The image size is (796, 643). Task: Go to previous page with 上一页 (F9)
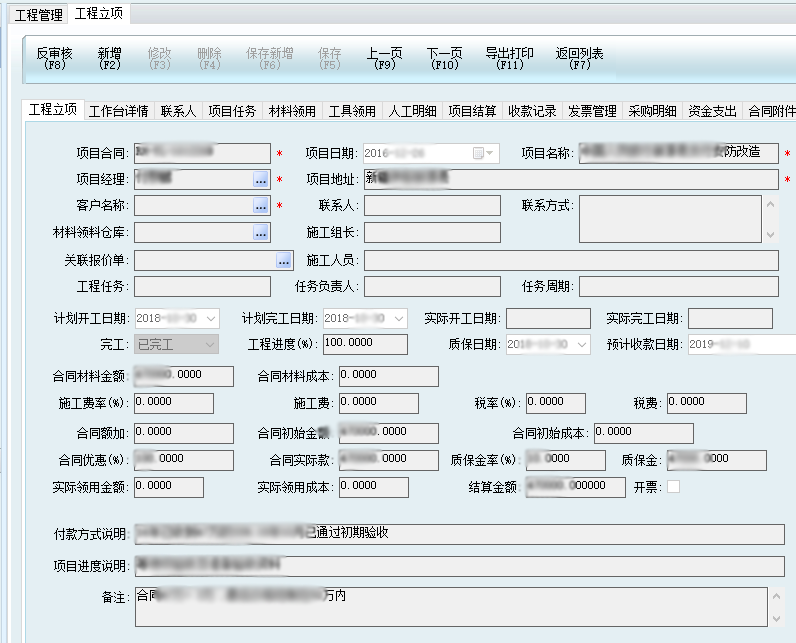385,58
